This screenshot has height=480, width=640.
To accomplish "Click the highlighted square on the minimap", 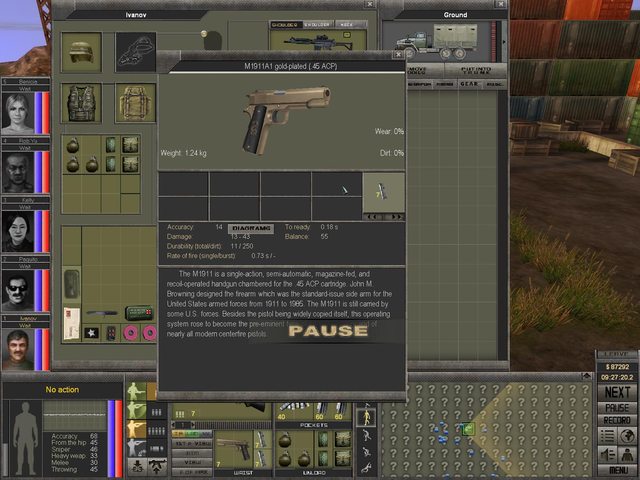I will point(468,429).
